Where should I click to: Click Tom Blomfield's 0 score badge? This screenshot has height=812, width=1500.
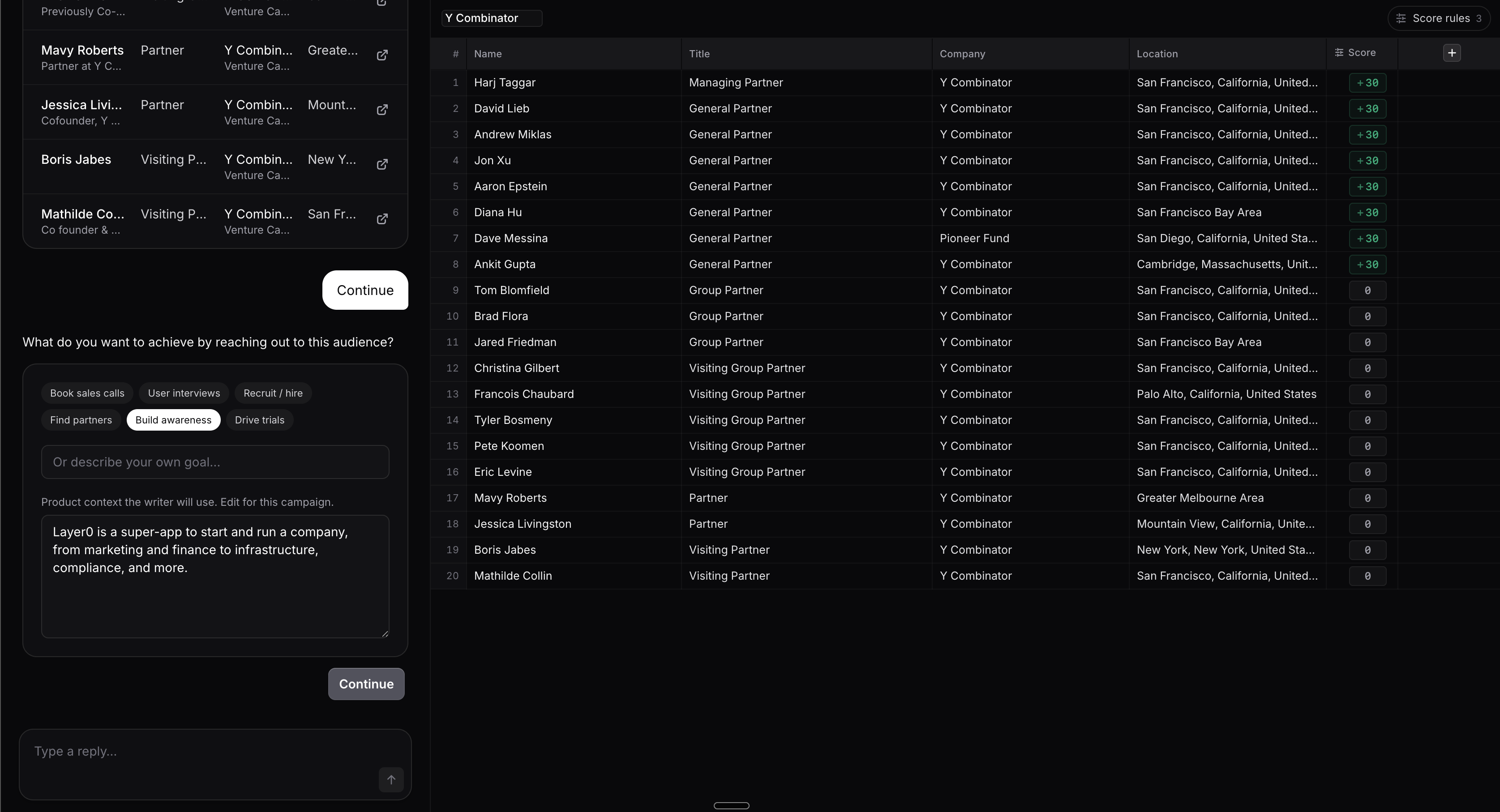(1367, 291)
